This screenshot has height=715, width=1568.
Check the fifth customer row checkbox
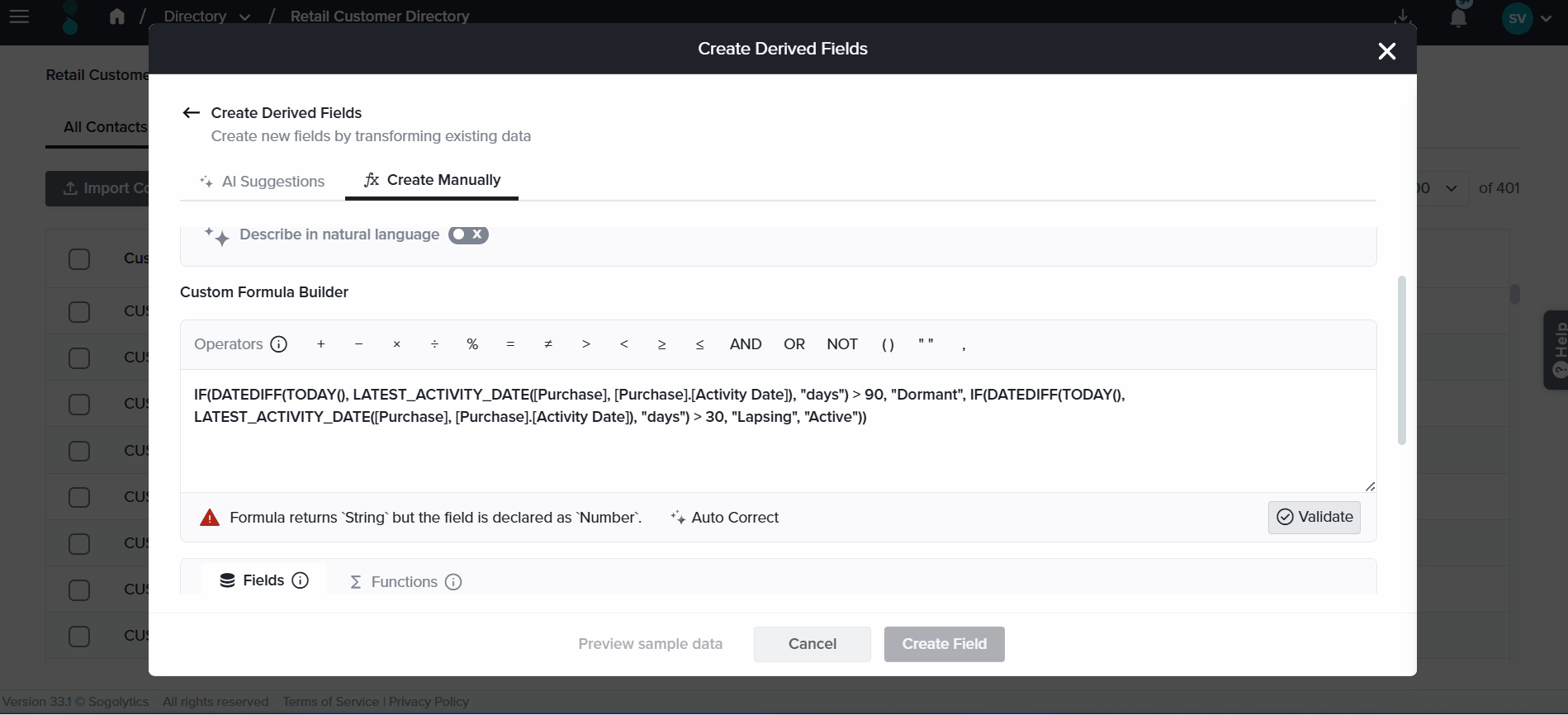pyautogui.click(x=79, y=497)
